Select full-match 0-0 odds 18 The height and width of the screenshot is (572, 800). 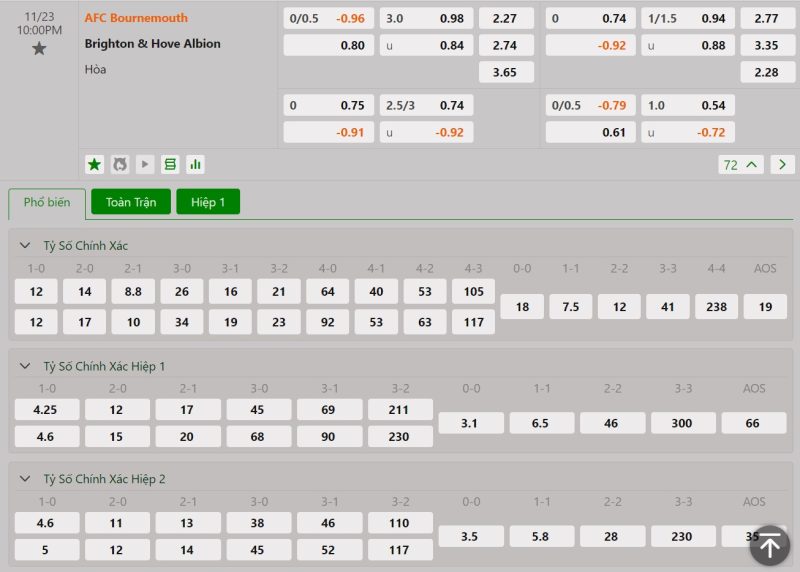(522, 307)
